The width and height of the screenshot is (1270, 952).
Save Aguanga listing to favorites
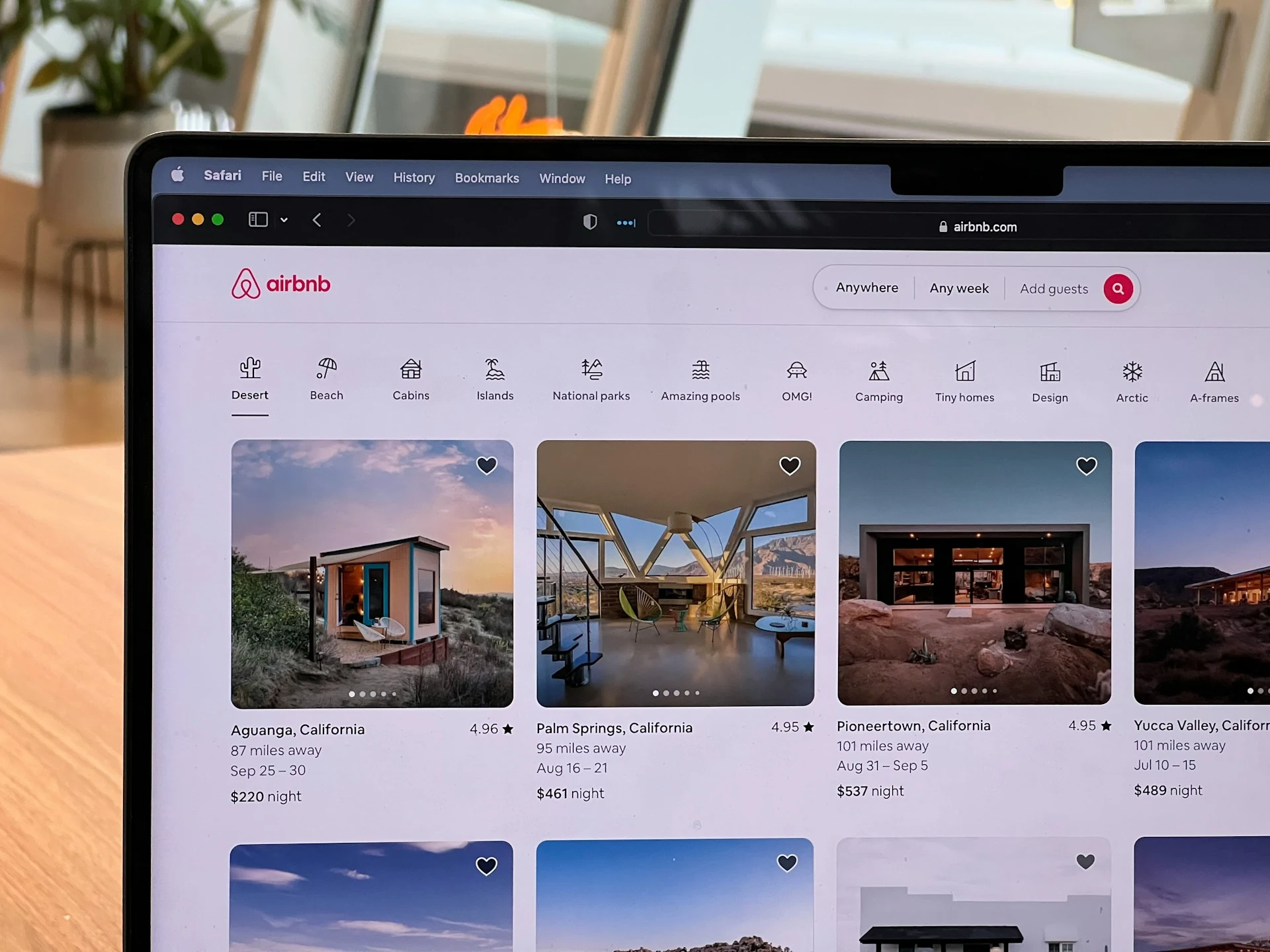[x=487, y=465]
